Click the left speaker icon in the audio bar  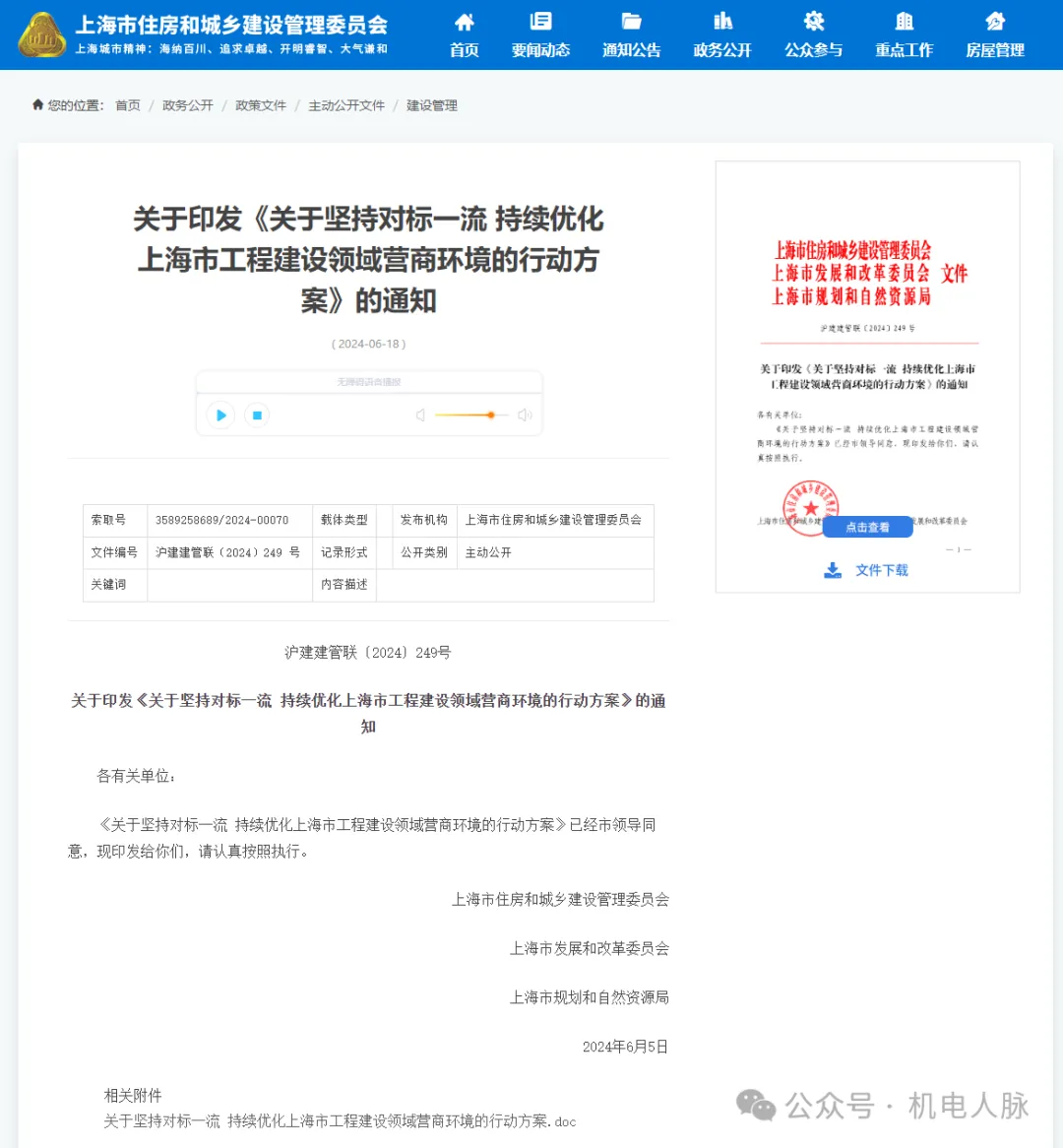[420, 415]
